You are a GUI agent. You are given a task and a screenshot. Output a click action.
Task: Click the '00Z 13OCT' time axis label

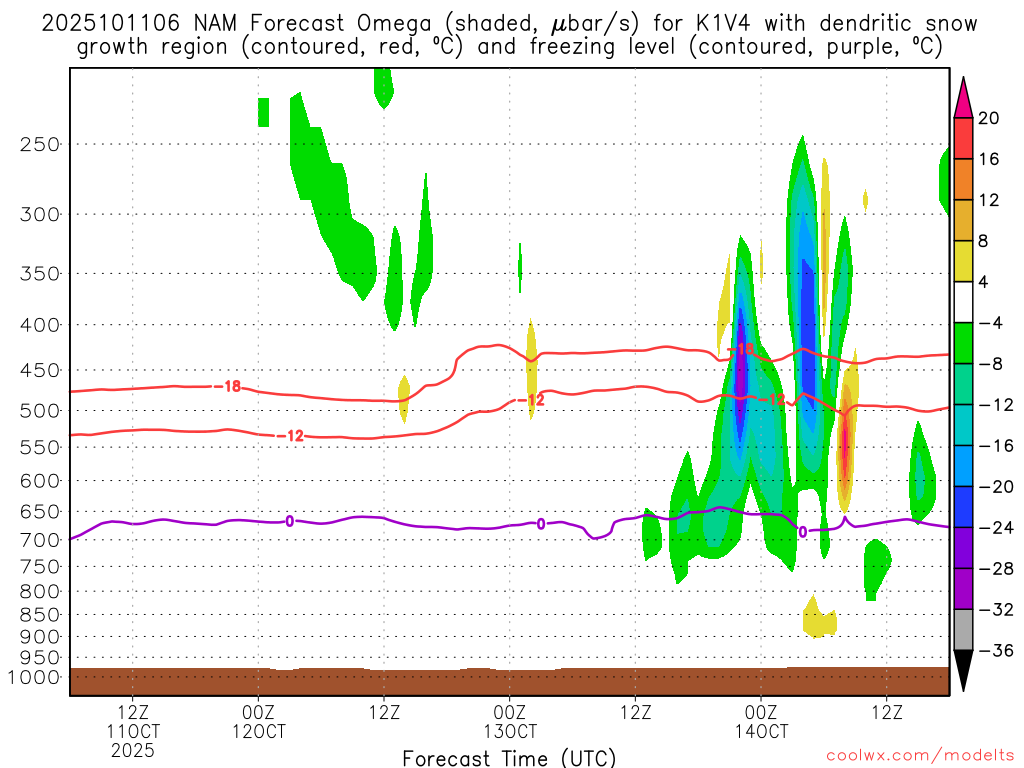click(x=509, y=722)
